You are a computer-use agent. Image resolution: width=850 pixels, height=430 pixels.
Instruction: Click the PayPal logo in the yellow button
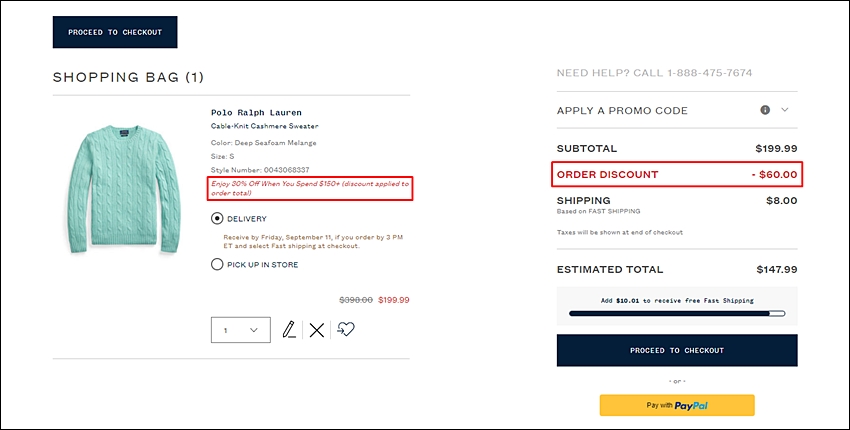tap(691, 406)
